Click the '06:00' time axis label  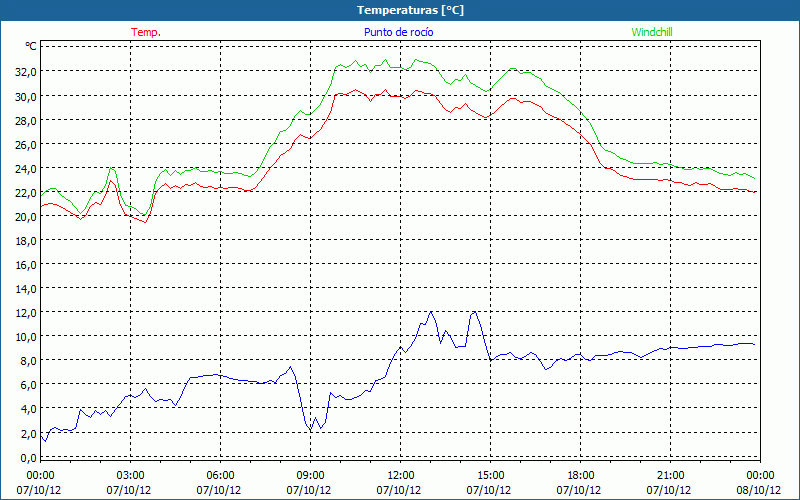[x=220, y=476]
